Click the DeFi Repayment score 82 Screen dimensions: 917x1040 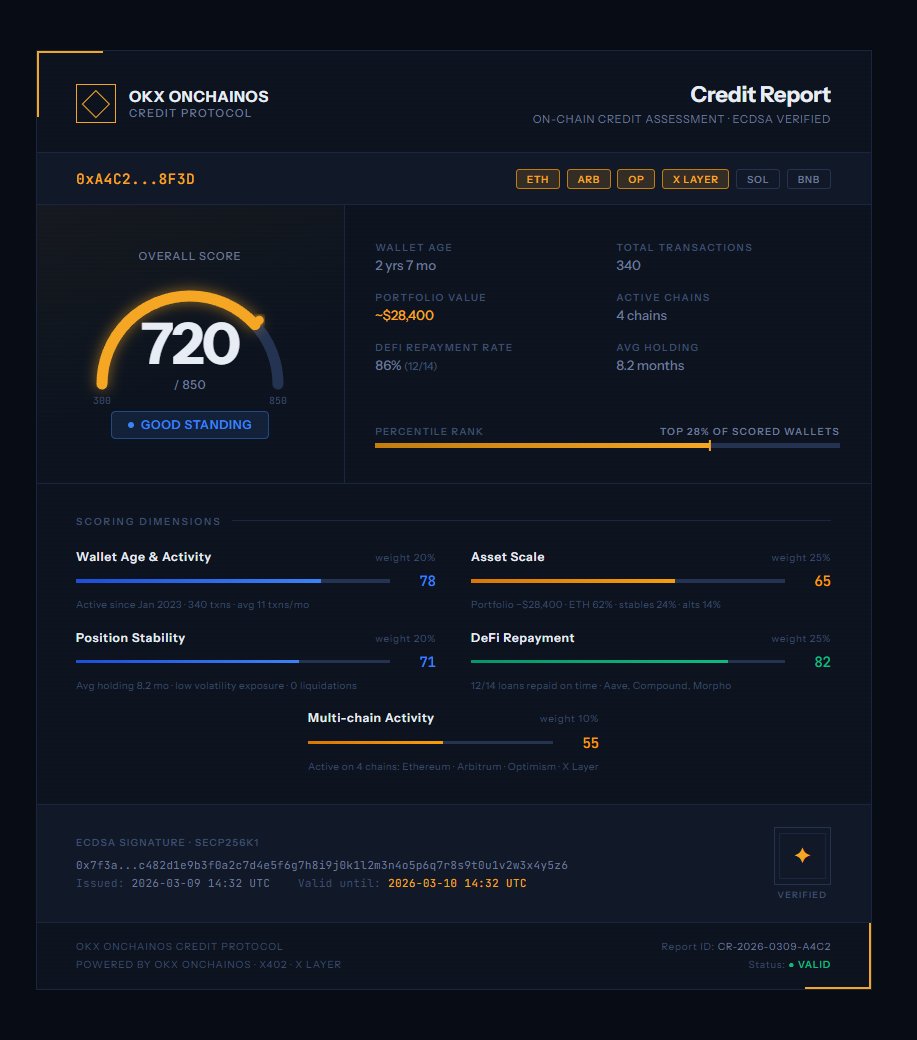(822, 662)
